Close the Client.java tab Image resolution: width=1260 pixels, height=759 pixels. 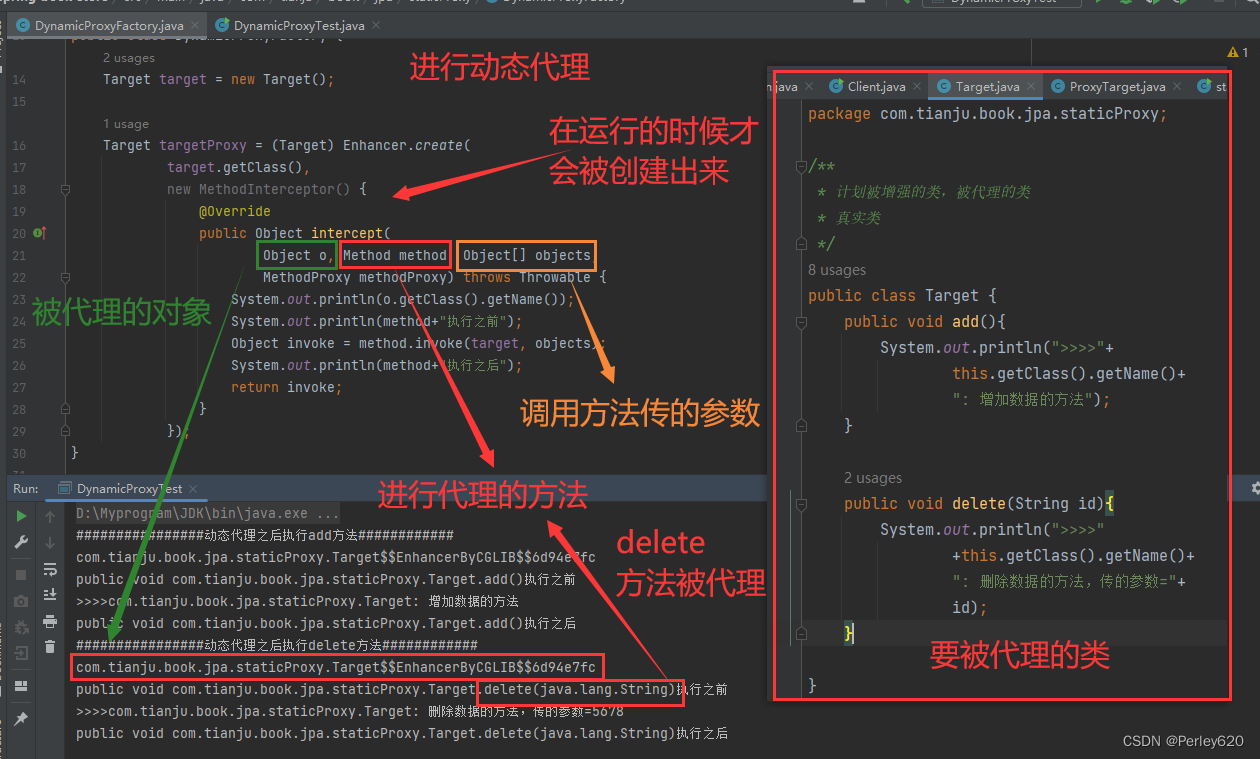pos(918,87)
